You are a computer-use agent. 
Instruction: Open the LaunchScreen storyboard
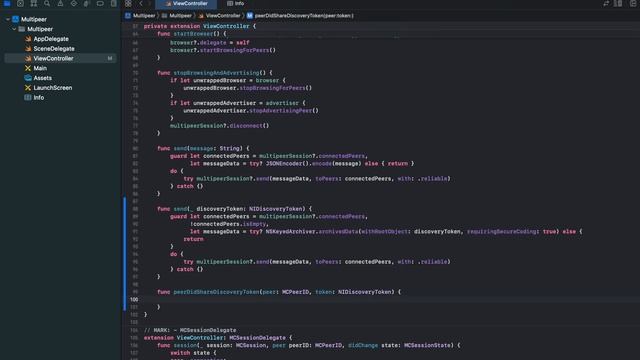53,88
